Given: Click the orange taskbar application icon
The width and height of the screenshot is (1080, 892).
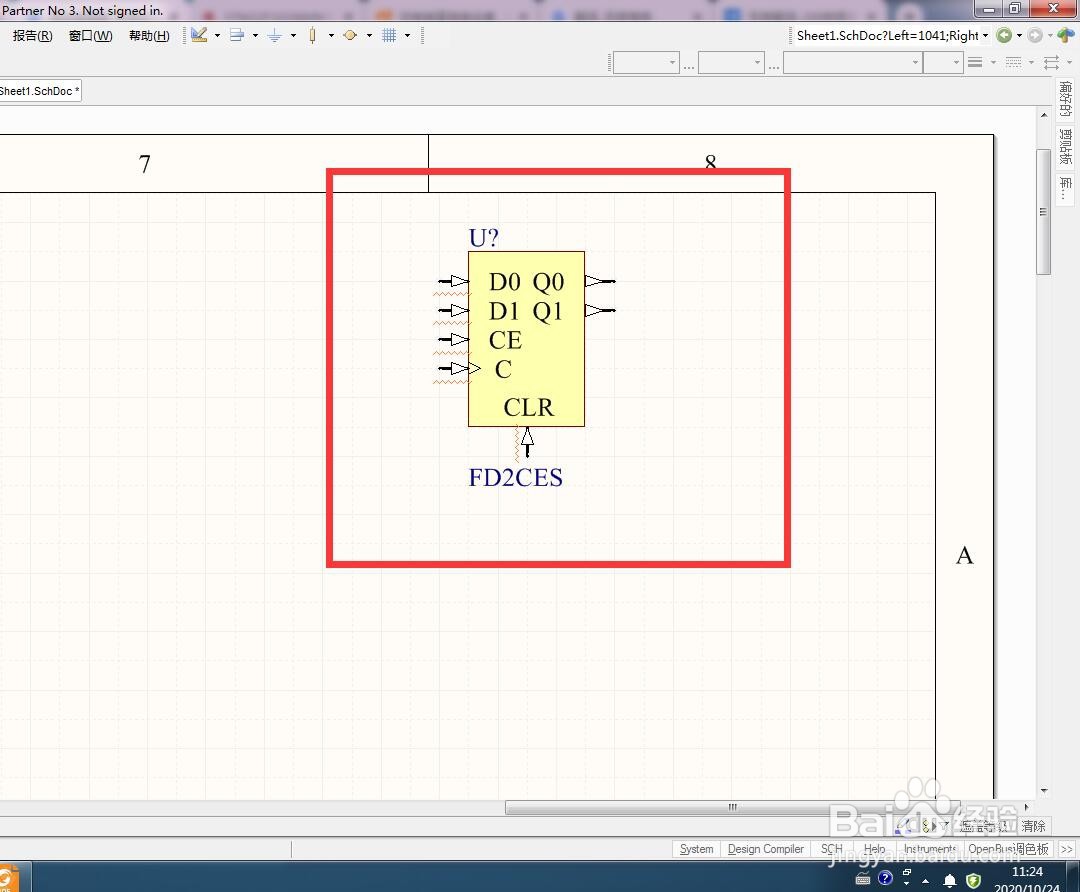Looking at the screenshot, I should 8,878.
